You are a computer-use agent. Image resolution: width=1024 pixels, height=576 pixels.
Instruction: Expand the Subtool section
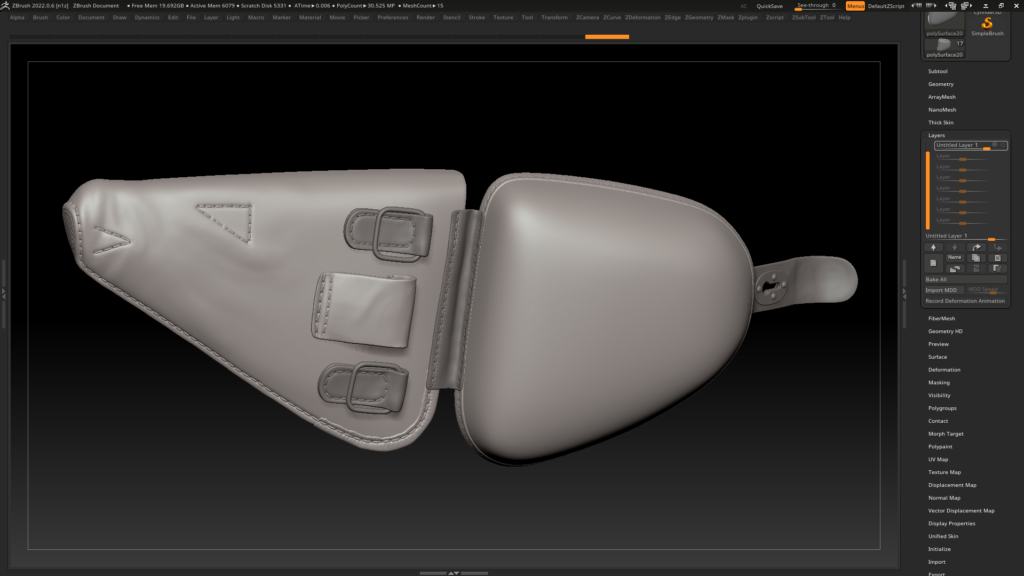938,71
